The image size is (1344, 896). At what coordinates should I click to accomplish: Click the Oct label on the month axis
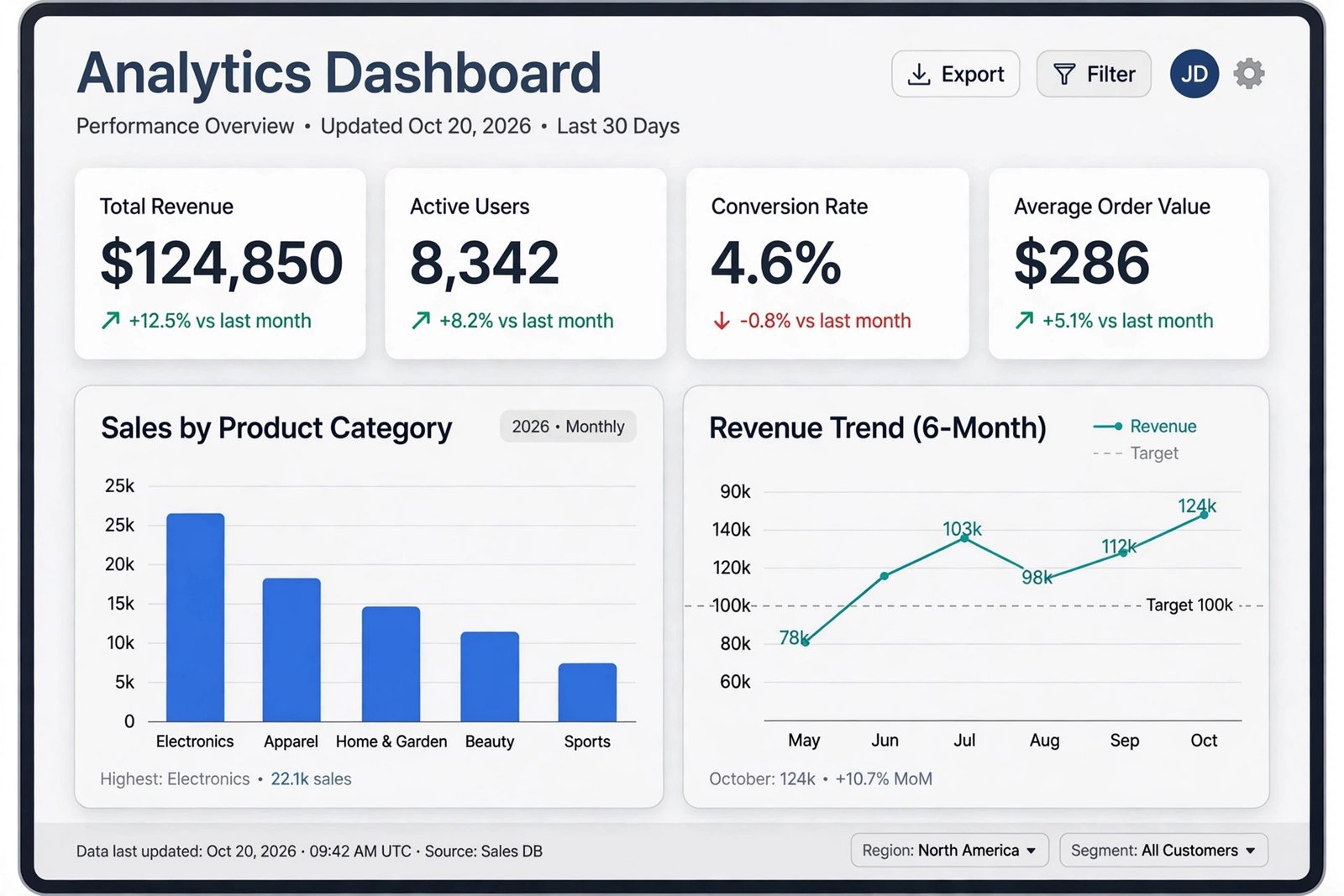(x=1204, y=741)
